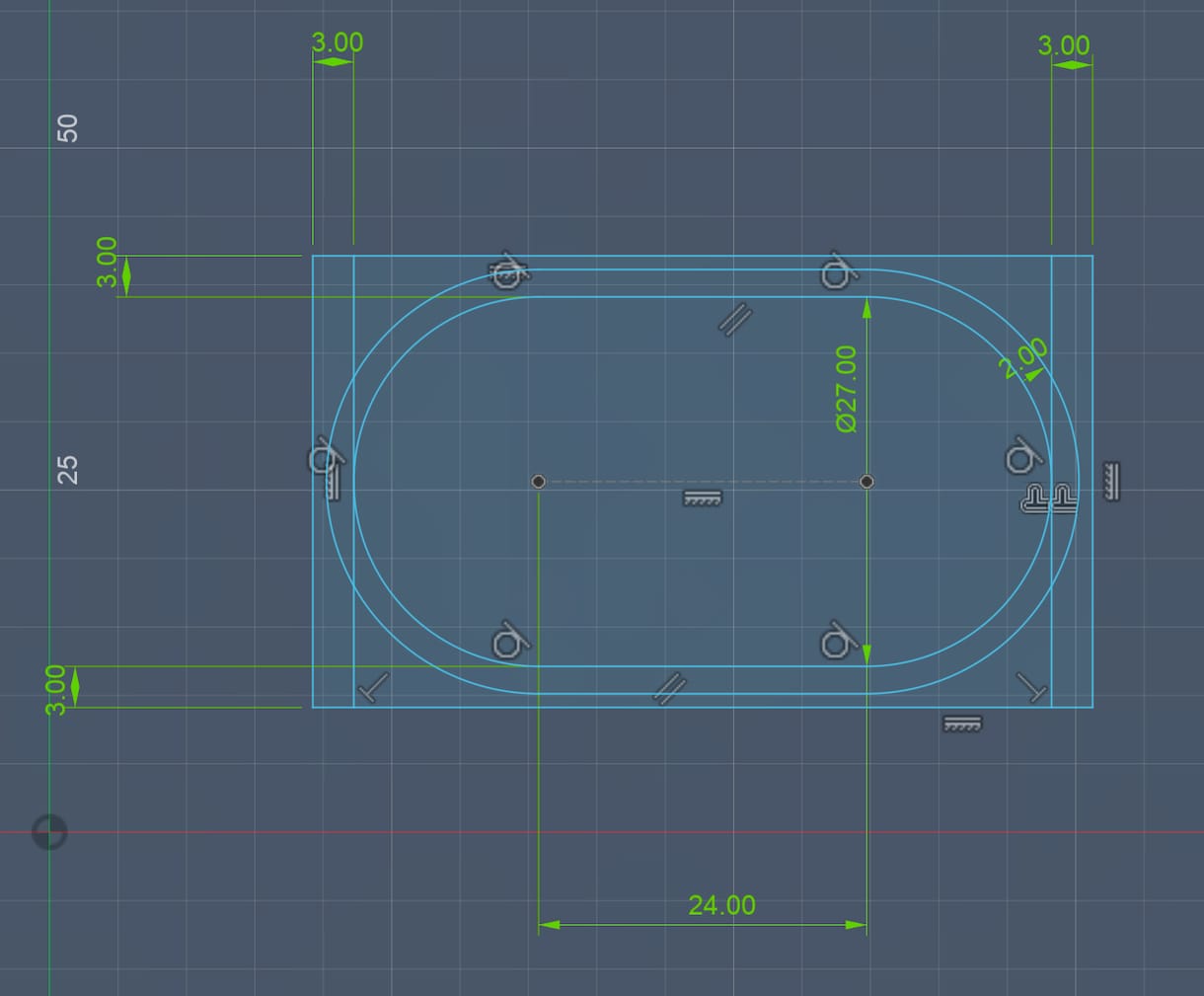This screenshot has width=1204, height=996.
Task: Click the upper-left vertical 3.00 dimension
Action: pyautogui.click(x=107, y=262)
